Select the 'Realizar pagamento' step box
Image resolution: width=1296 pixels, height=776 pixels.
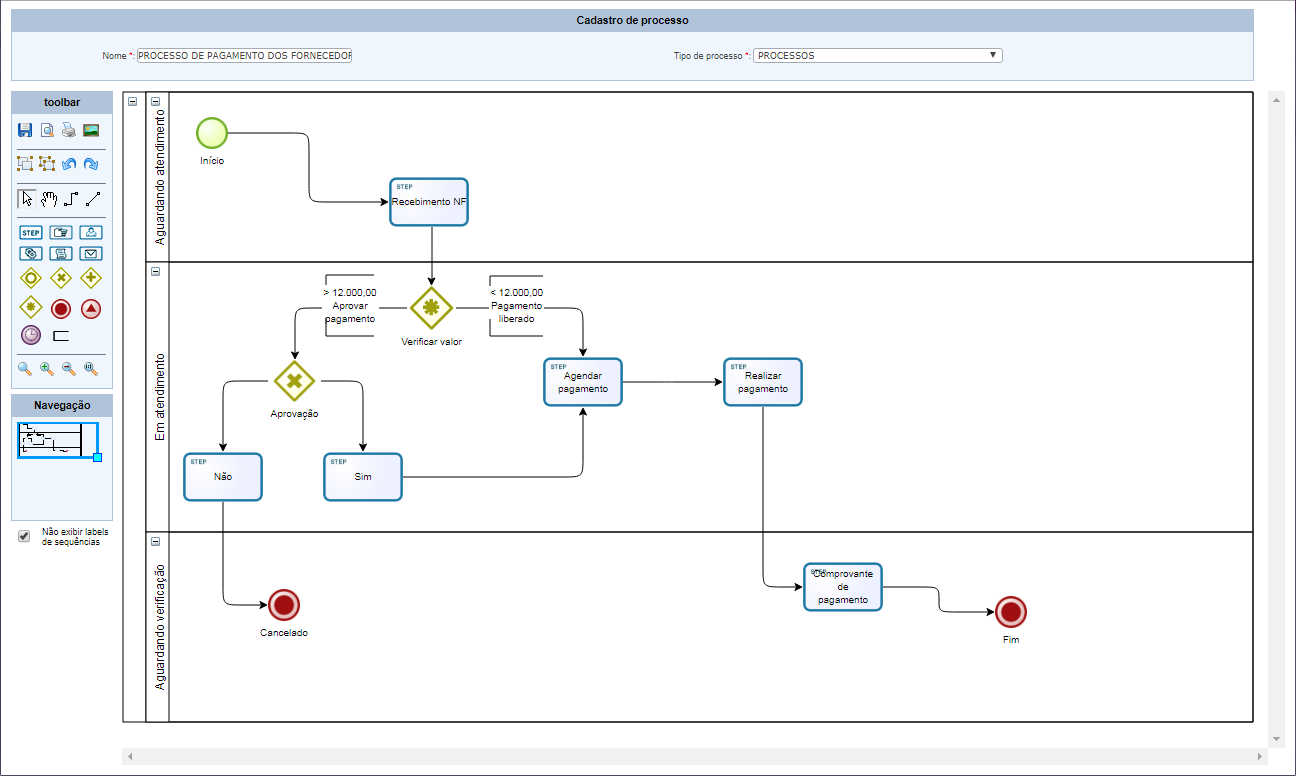[763, 382]
